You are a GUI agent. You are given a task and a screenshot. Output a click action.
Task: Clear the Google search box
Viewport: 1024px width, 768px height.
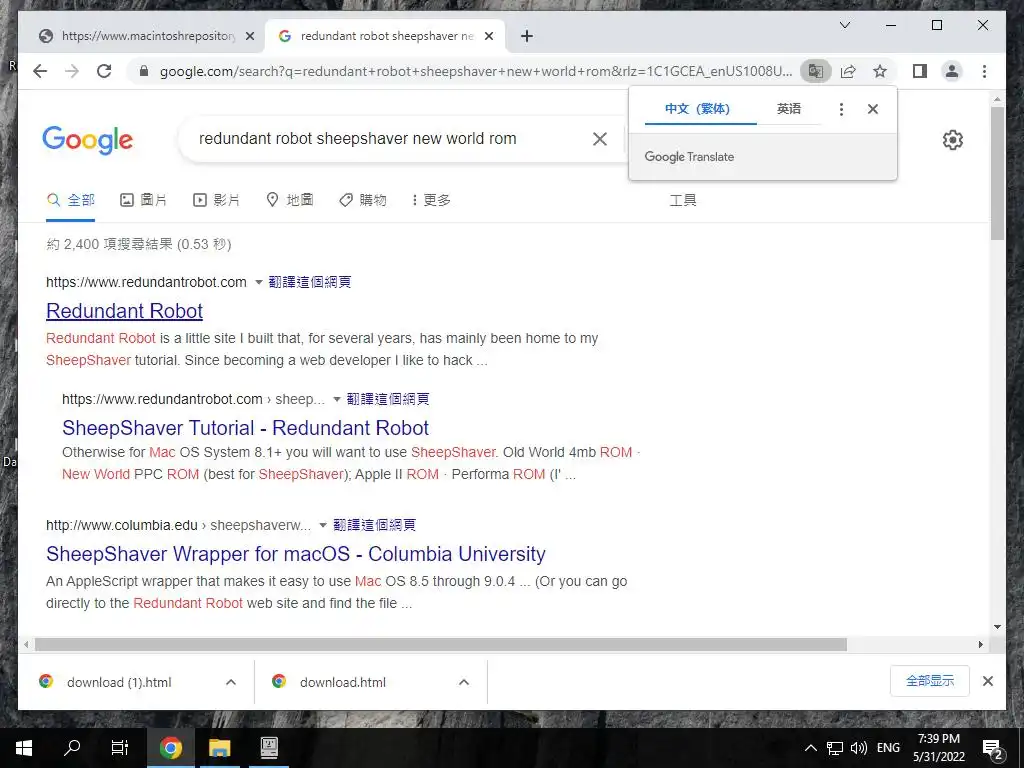(x=600, y=138)
